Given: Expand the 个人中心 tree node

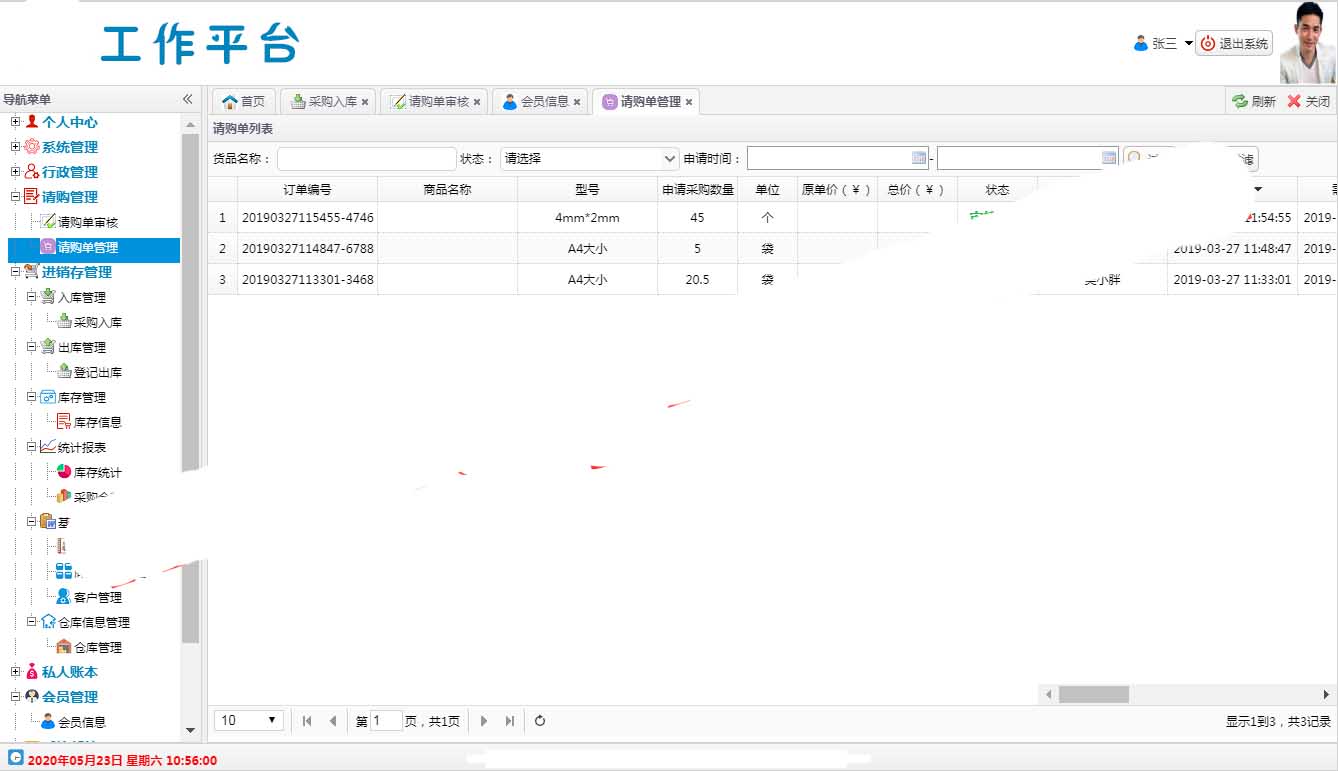Looking at the screenshot, I should pos(15,122).
